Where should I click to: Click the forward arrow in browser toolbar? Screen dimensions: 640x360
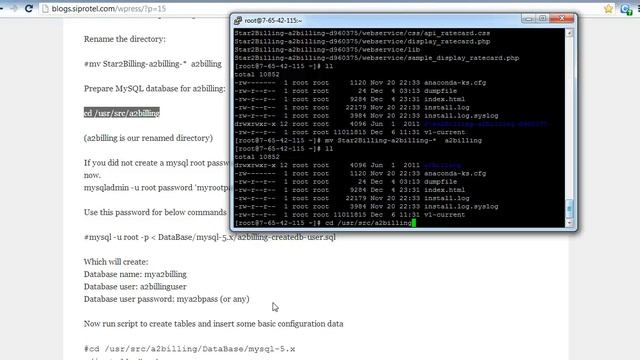coord(14,8)
